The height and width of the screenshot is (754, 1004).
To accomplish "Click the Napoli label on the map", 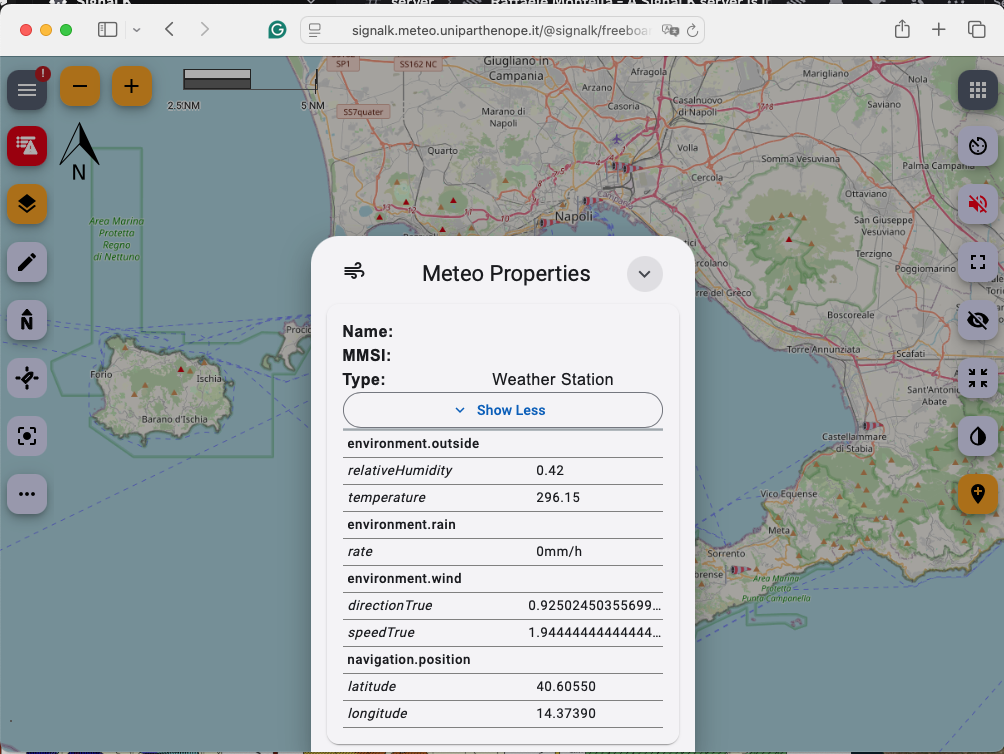I will [x=574, y=216].
